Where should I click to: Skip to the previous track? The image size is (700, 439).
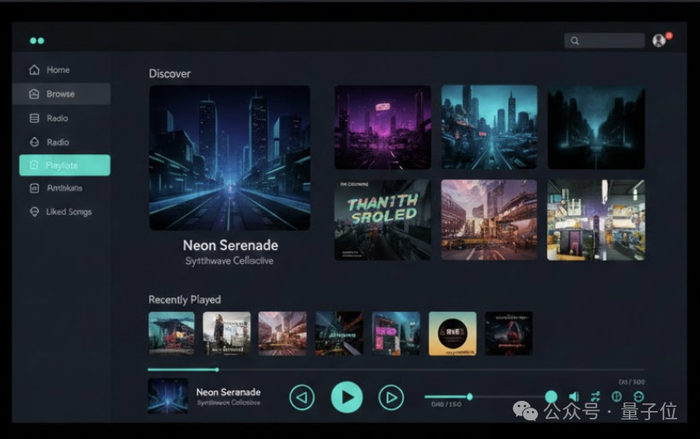(302, 397)
